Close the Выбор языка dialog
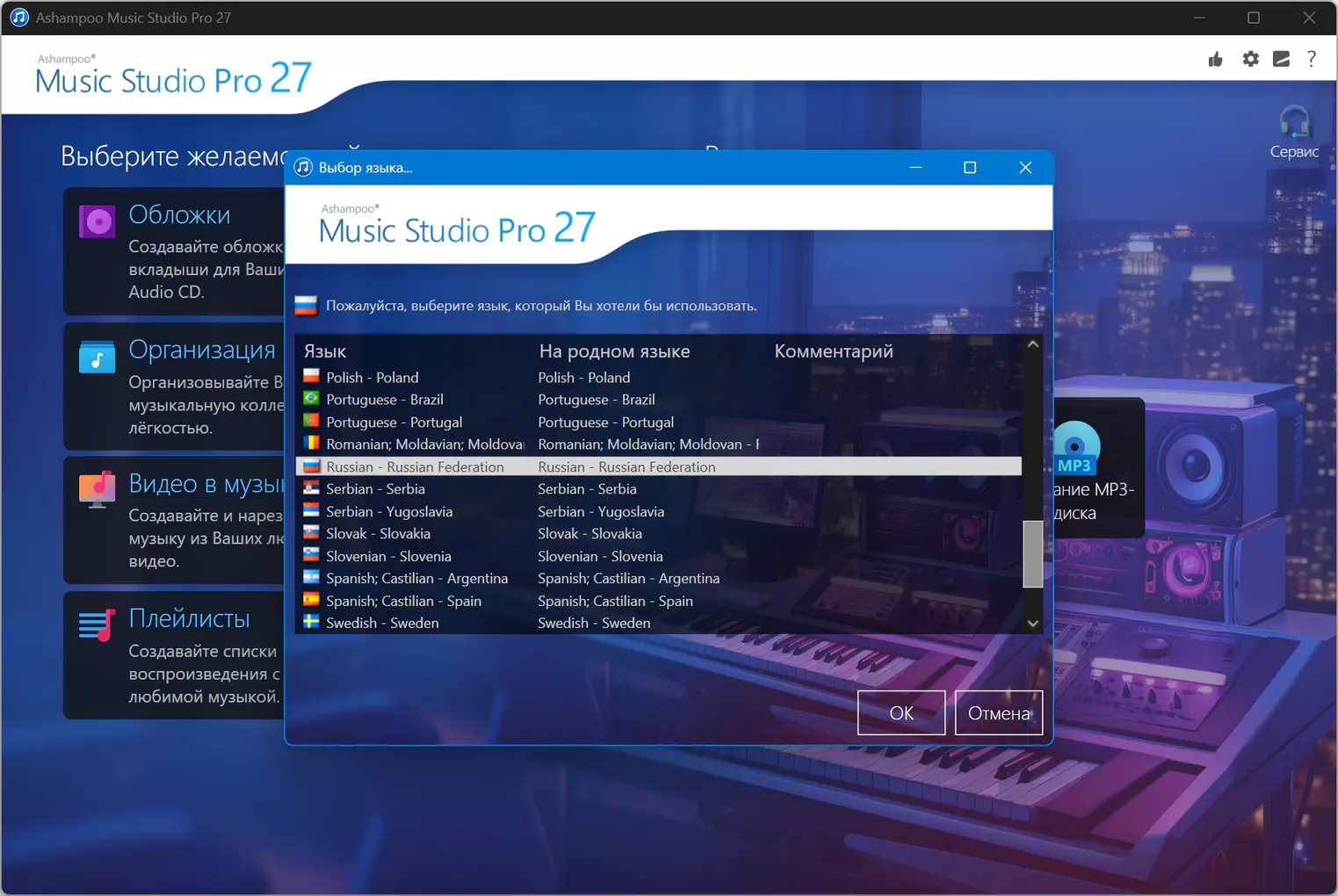 click(x=1025, y=167)
